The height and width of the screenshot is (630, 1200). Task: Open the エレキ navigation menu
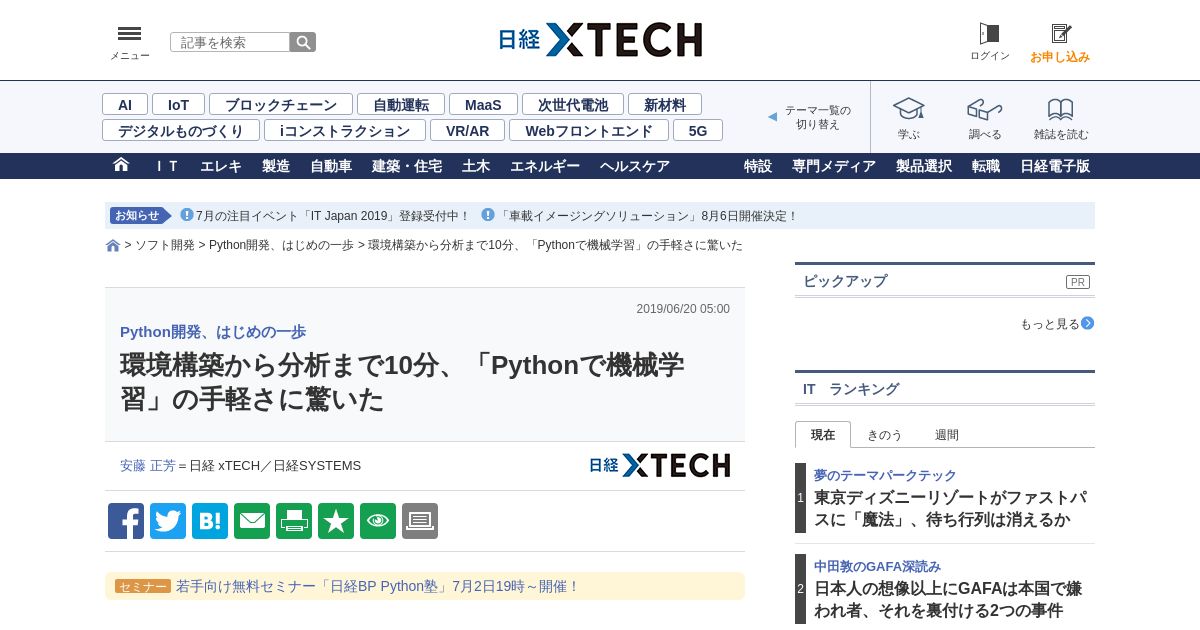pyautogui.click(x=221, y=166)
